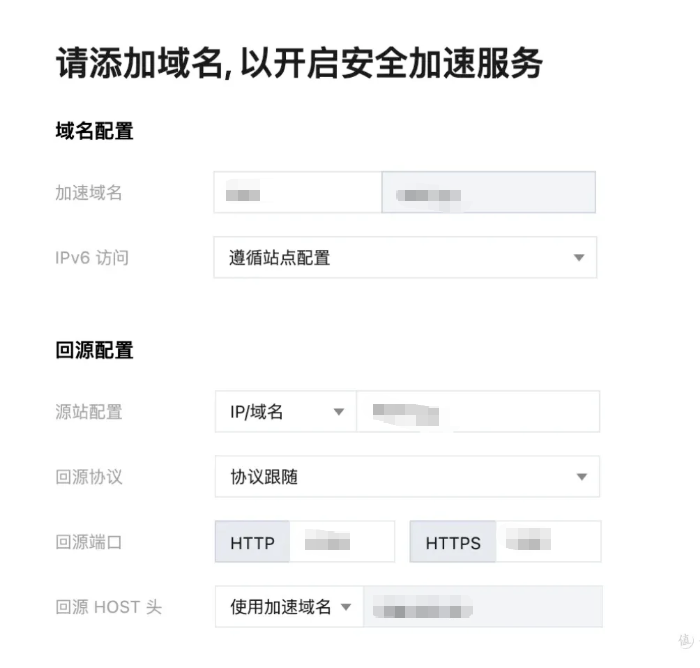The height and width of the screenshot is (668, 700).
Task: Open the IPv6 访问 dropdown
Action: coord(405,258)
